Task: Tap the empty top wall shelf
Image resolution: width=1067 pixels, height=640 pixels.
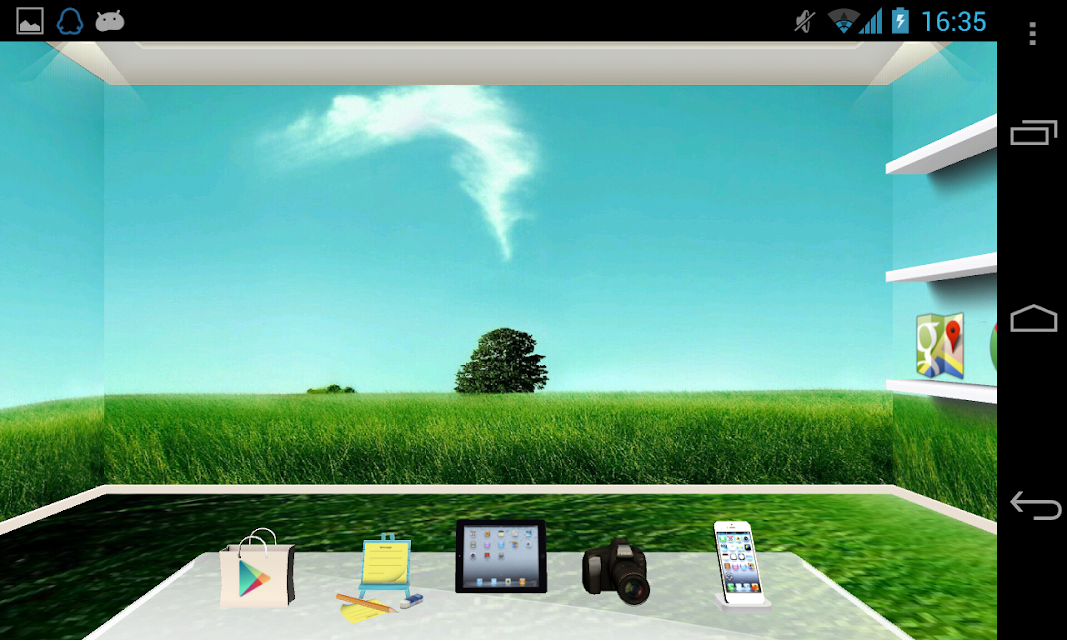Action: coord(942,146)
